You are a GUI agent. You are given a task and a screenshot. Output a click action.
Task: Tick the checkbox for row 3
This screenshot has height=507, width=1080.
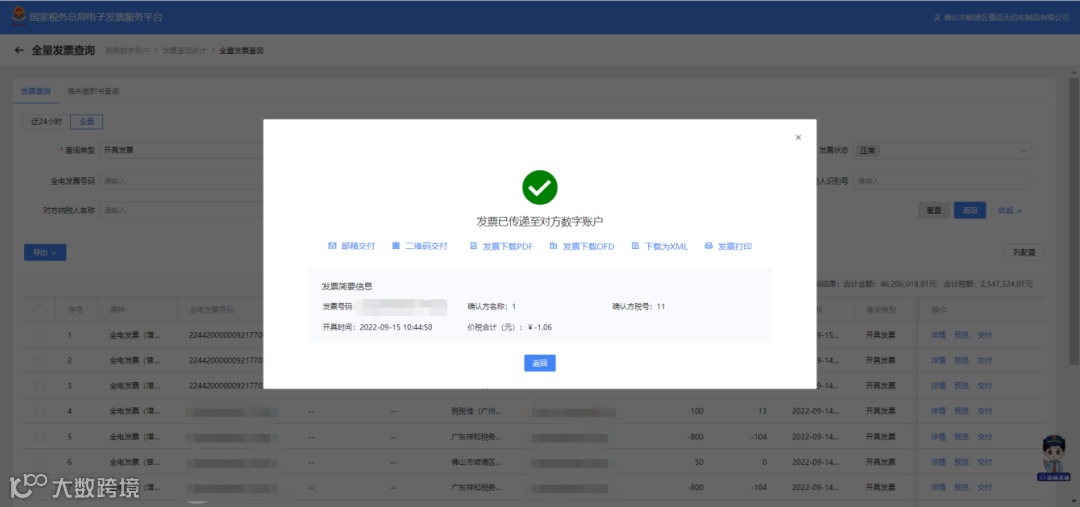point(40,386)
